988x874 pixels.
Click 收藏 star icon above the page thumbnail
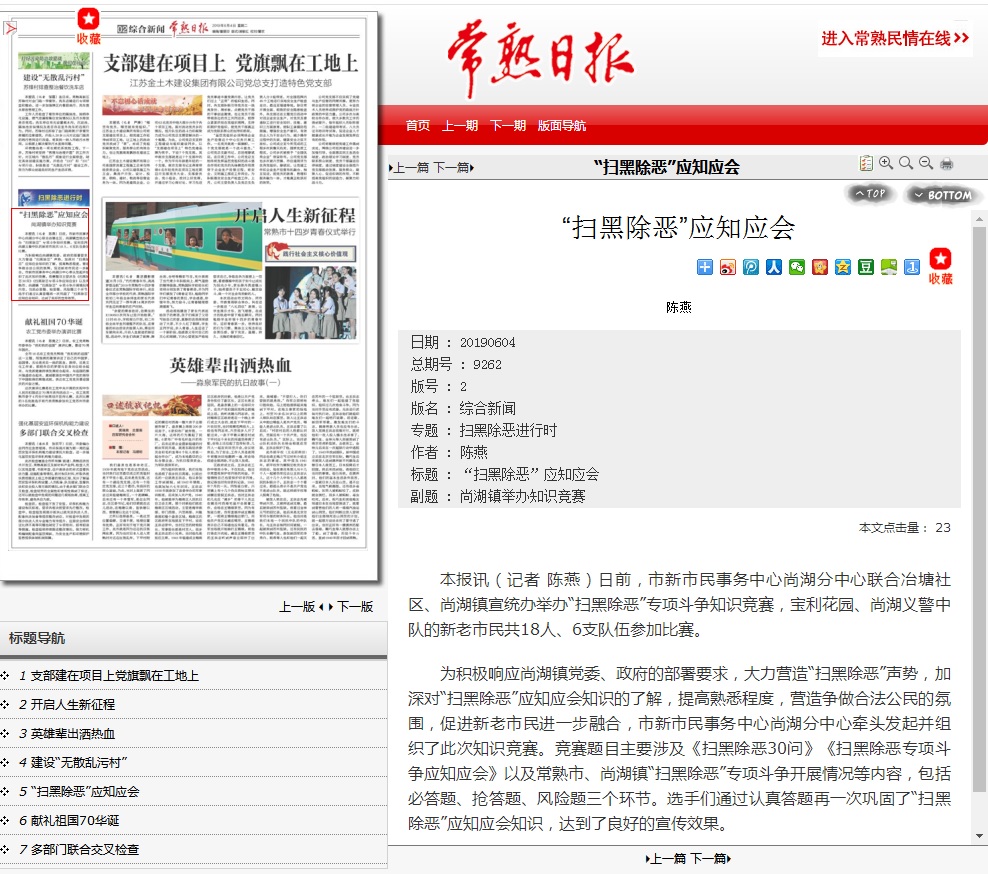click(88, 26)
